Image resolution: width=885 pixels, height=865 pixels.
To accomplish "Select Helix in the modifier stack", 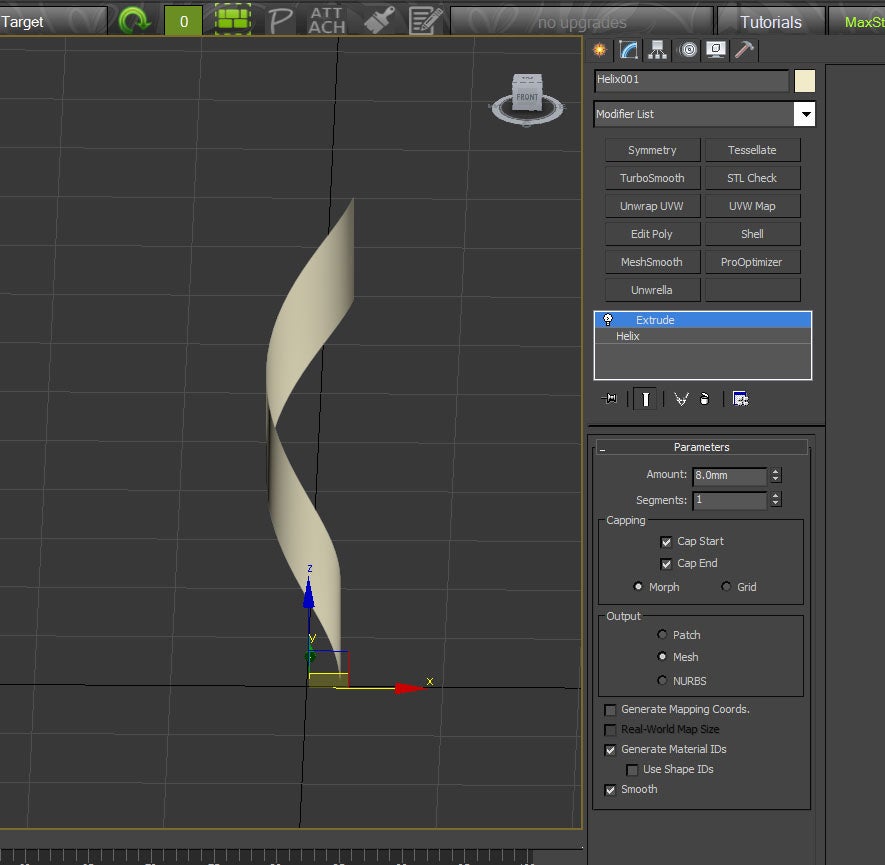I will point(628,337).
